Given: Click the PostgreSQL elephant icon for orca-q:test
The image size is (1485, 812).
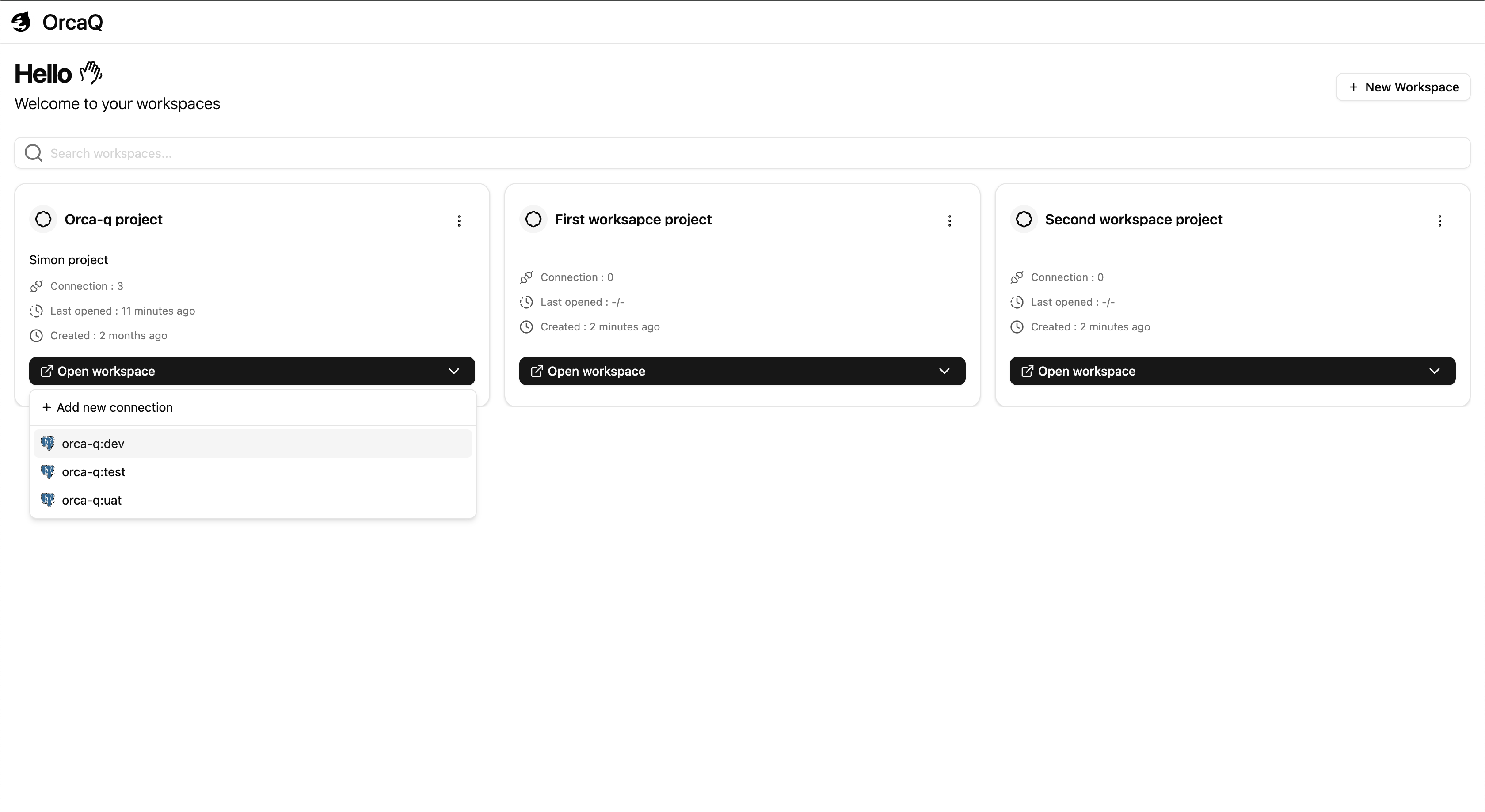Looking at the screenshot, I should click(49, 471).
